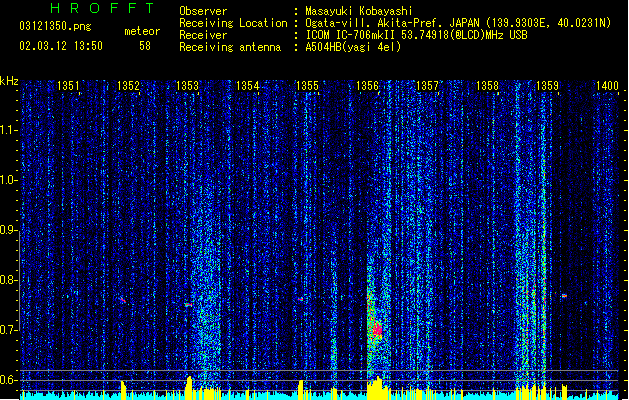
Task: Click the 0.9 kHz axis tick label
Action: [x=8, y=230]
